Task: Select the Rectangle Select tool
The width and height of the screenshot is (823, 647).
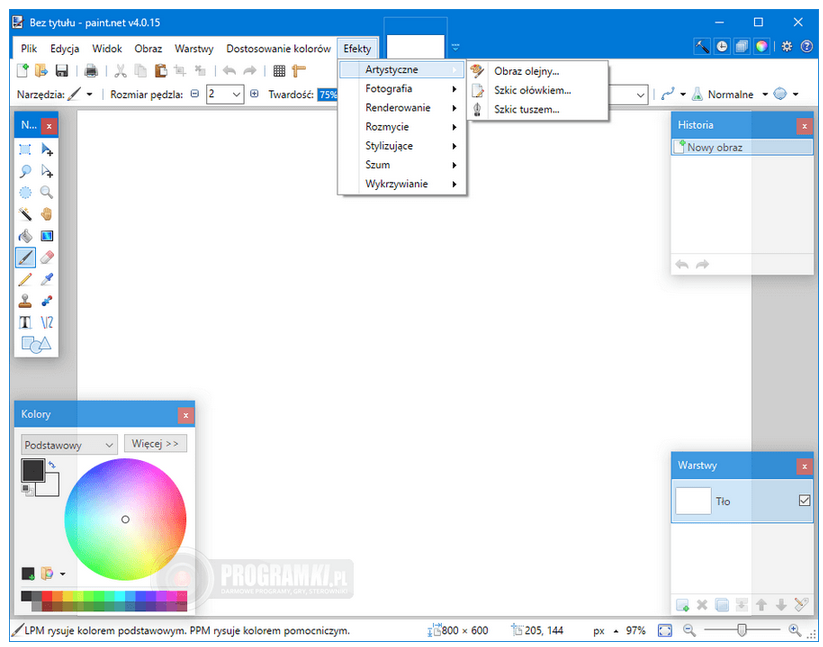Action: (25, 150)
